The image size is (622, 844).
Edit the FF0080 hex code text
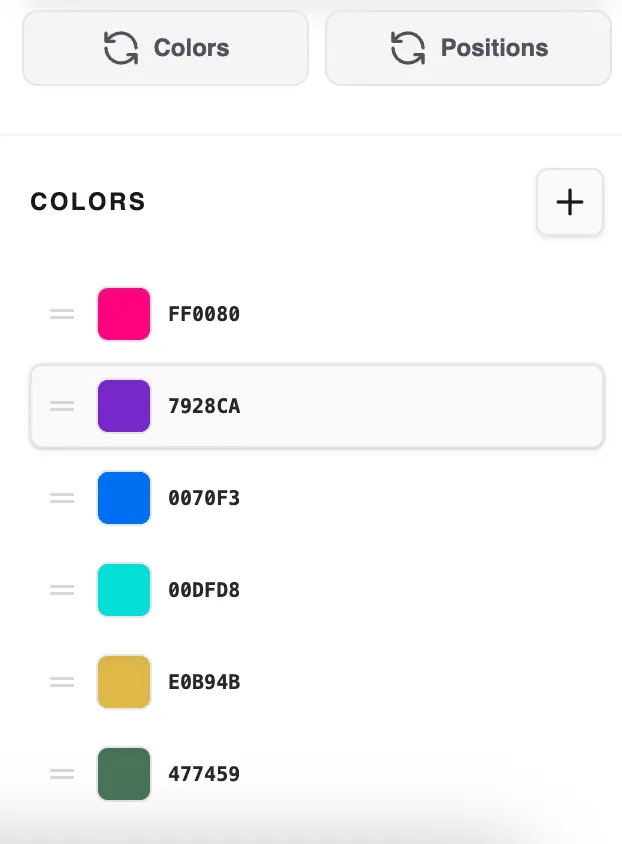coord(204,315)
